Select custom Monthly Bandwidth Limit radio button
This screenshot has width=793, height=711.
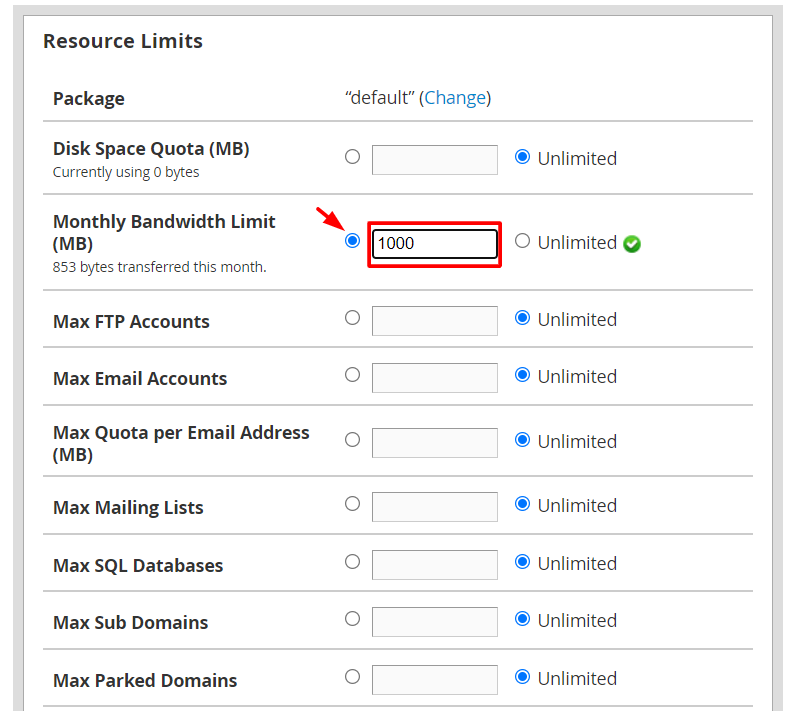[x=352, y=241]
